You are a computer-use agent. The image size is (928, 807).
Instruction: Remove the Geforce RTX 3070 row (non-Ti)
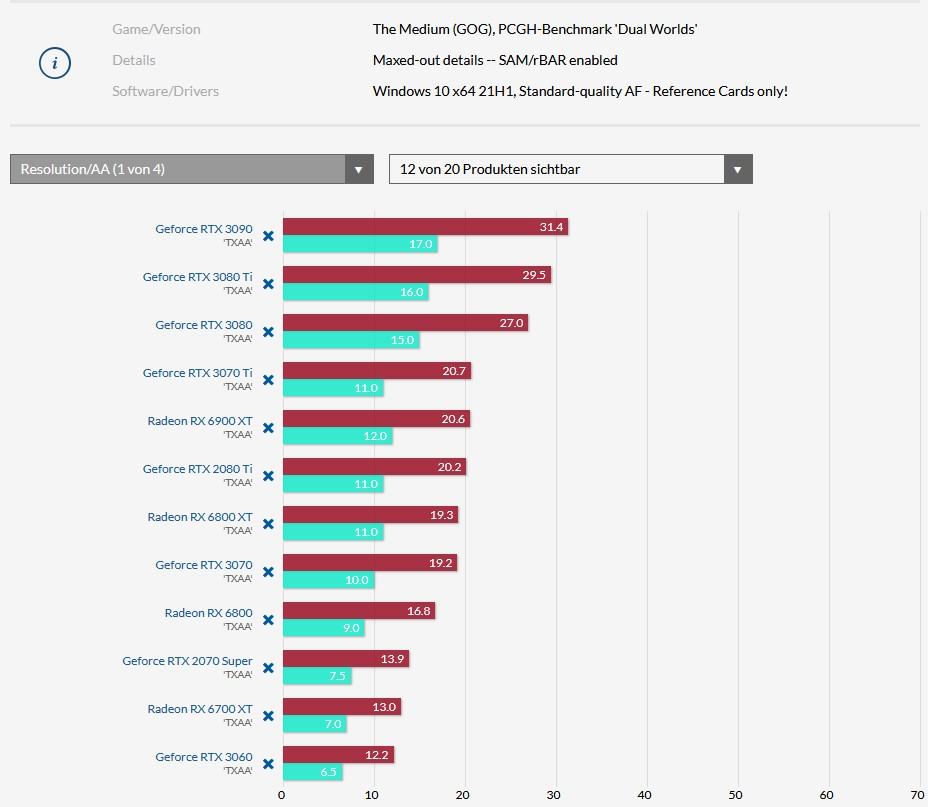point(268,572)
